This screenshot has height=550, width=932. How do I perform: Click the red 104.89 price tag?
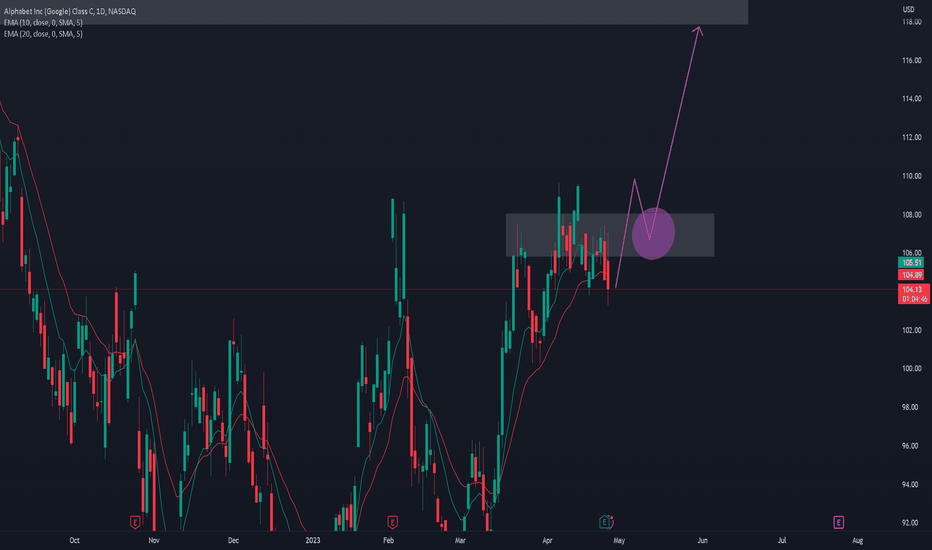pyautogui.click(x=911, y=275)
